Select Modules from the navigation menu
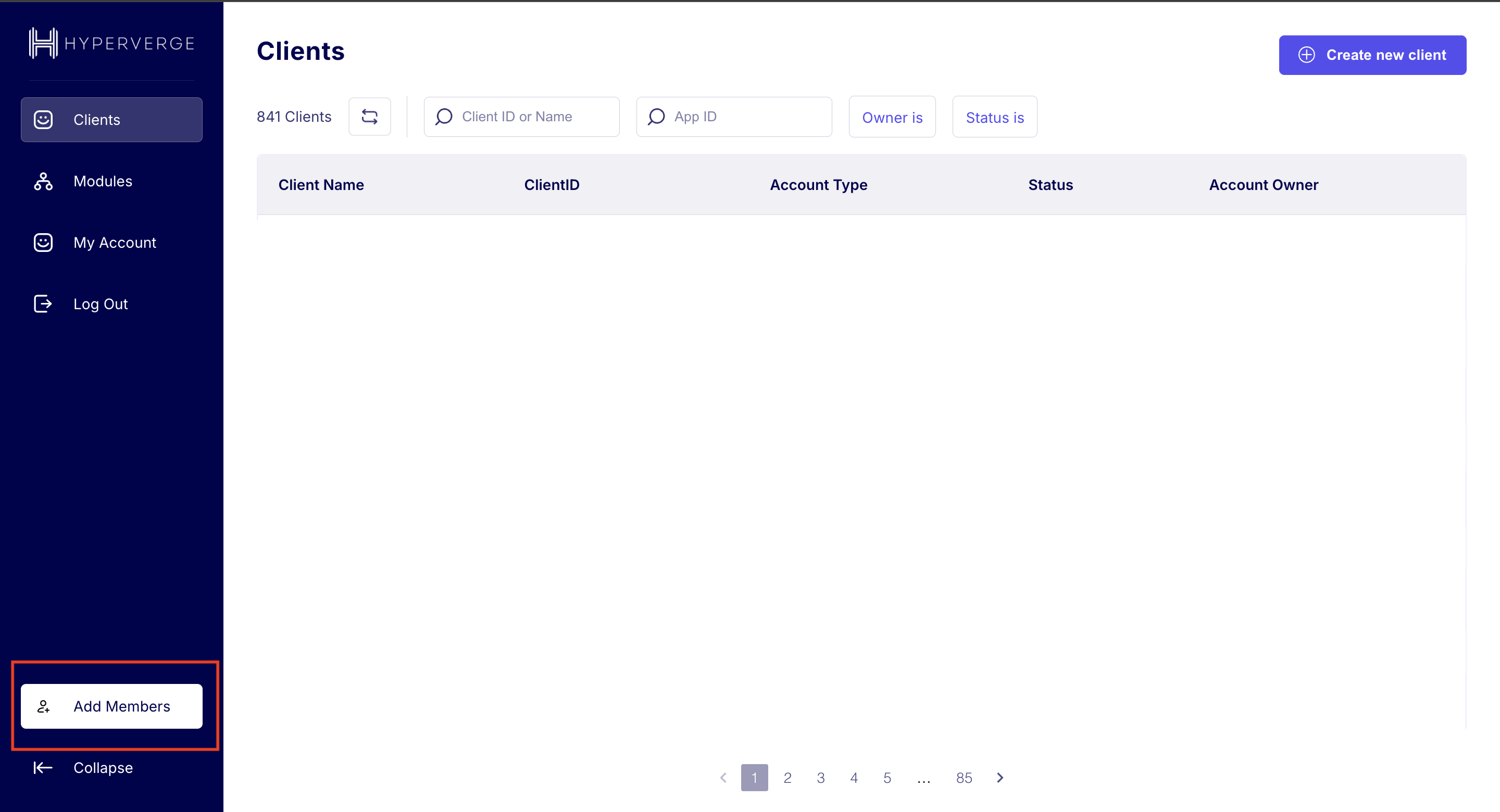This screenshot has width=1500, height=812. point(103,181)
